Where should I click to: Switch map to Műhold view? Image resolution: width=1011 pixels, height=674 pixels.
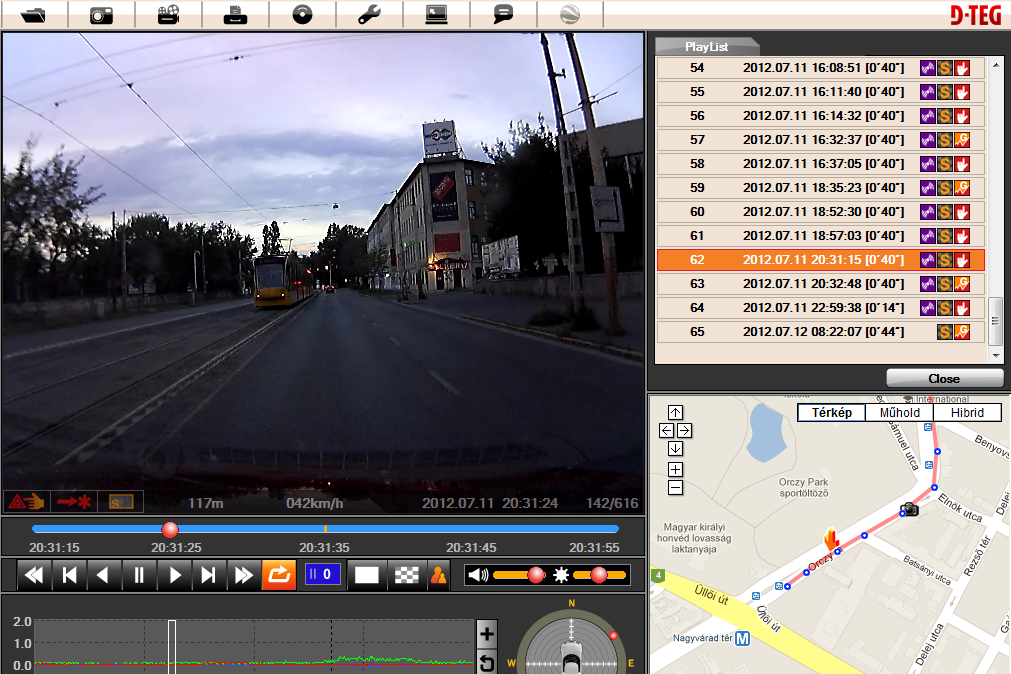(x=899, y=413)
